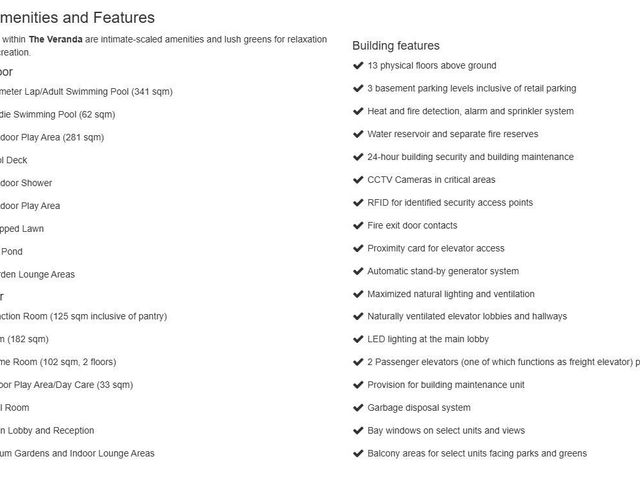This screenshot has height=480, width=640.
Task: Select the Building features heading
Action: point(396,46)
